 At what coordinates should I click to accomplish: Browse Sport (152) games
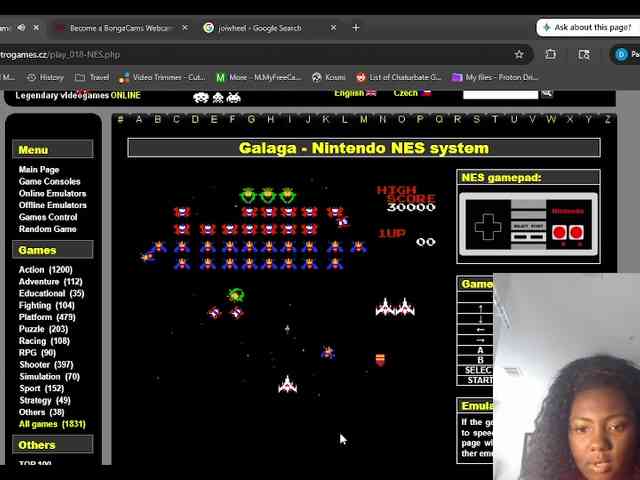coord(41,388)
